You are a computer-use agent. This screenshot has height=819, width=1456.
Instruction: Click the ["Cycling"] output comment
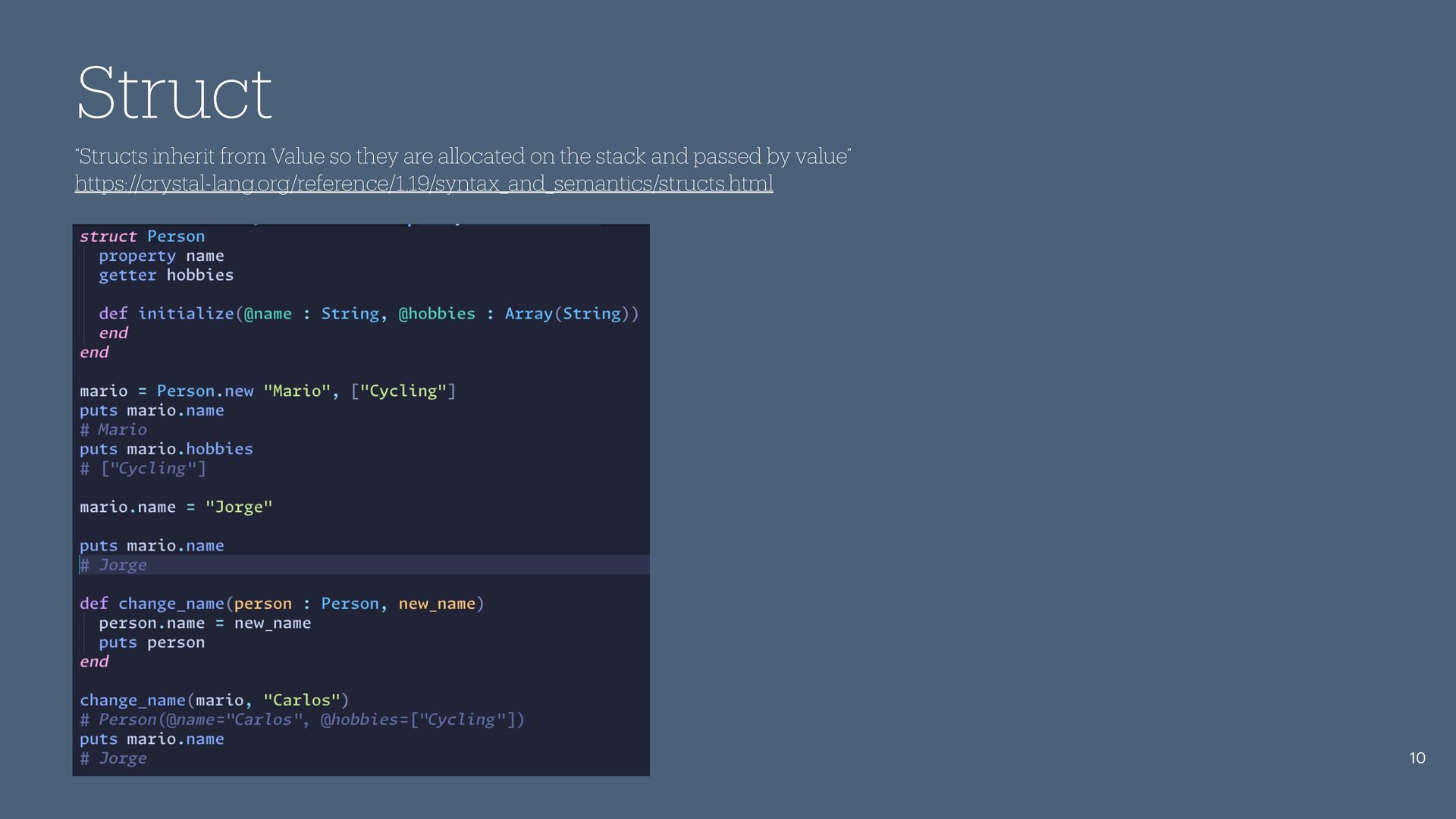(143, 469)
